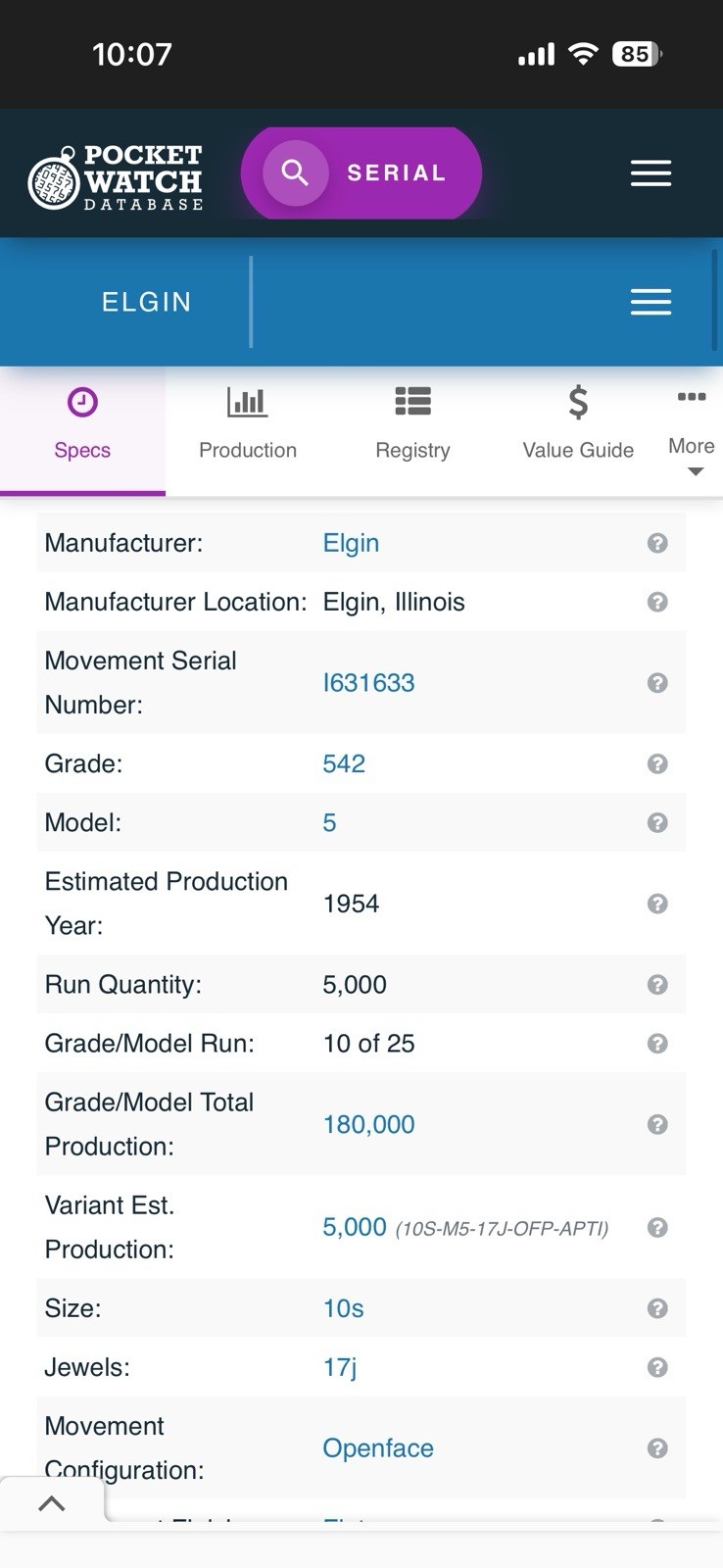Show help for Movement Configuration row
This screenshot has width=723, height=1568.
657,1448
